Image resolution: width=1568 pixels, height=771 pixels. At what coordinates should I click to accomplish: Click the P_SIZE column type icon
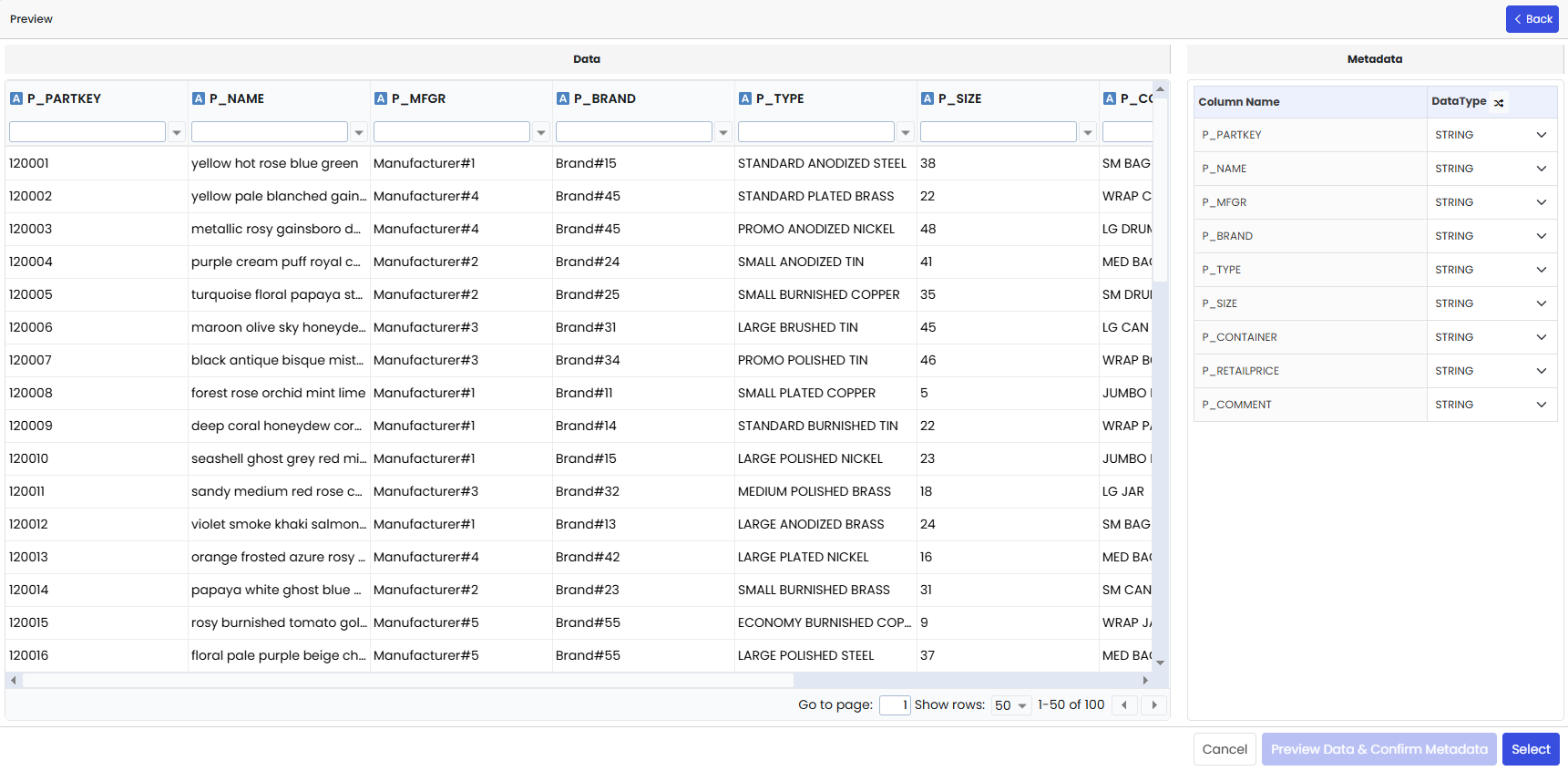927,98
